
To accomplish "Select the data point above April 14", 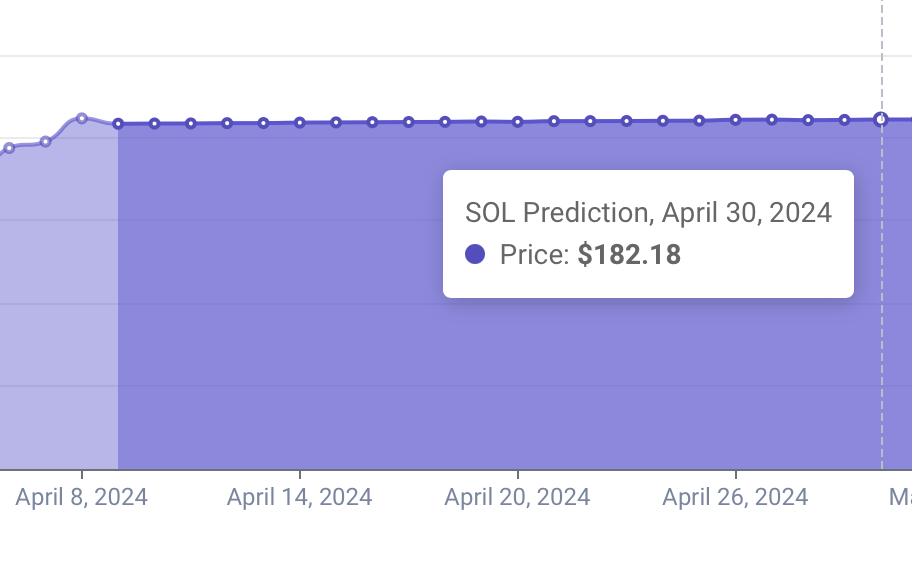I will point(300,122).
